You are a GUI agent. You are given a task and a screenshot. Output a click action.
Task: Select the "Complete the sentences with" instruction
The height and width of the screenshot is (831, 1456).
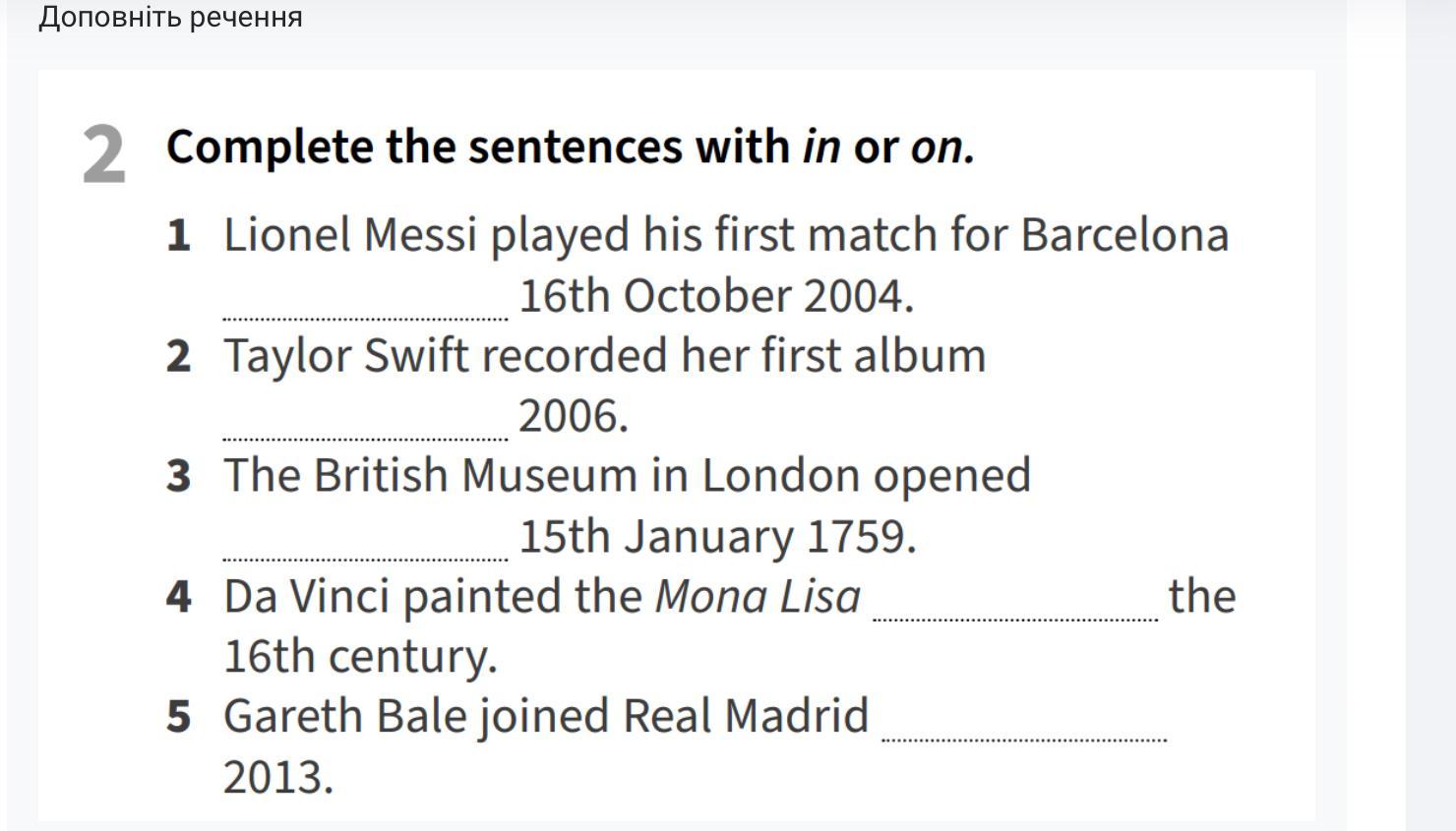pos(478,147)
